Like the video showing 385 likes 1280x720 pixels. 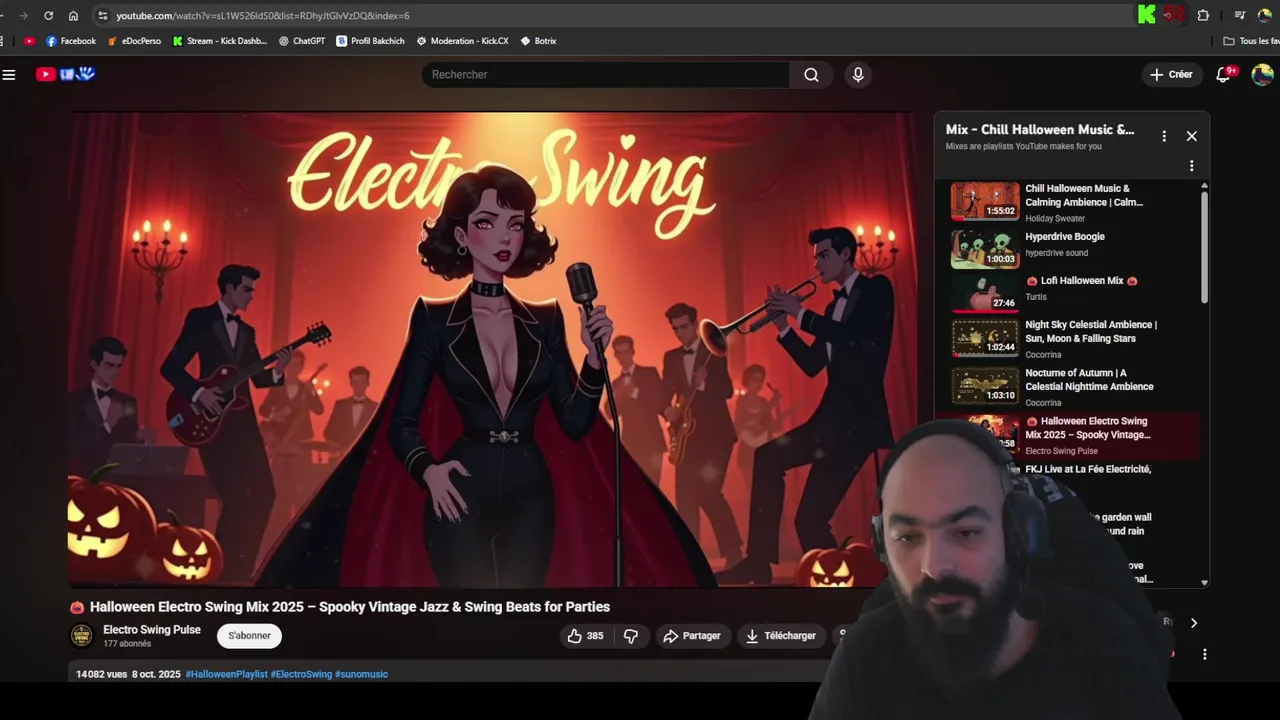(x=585, y=636)
